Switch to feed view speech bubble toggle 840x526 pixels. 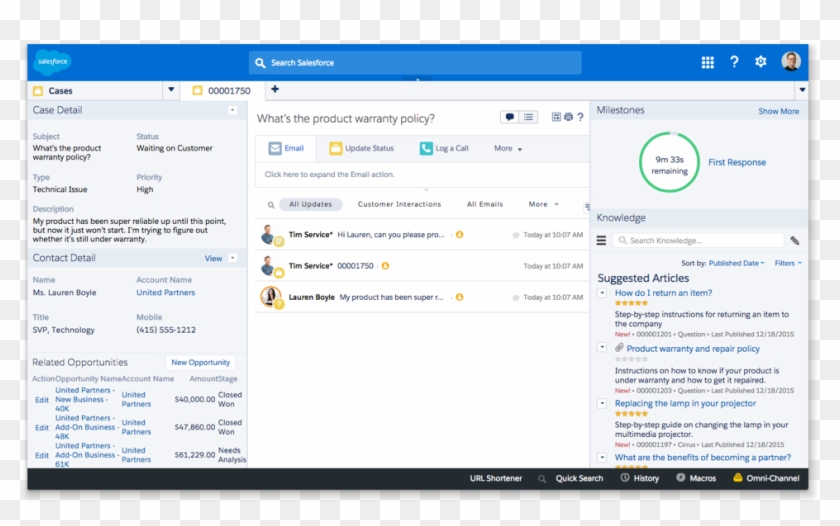pos(509,117)
